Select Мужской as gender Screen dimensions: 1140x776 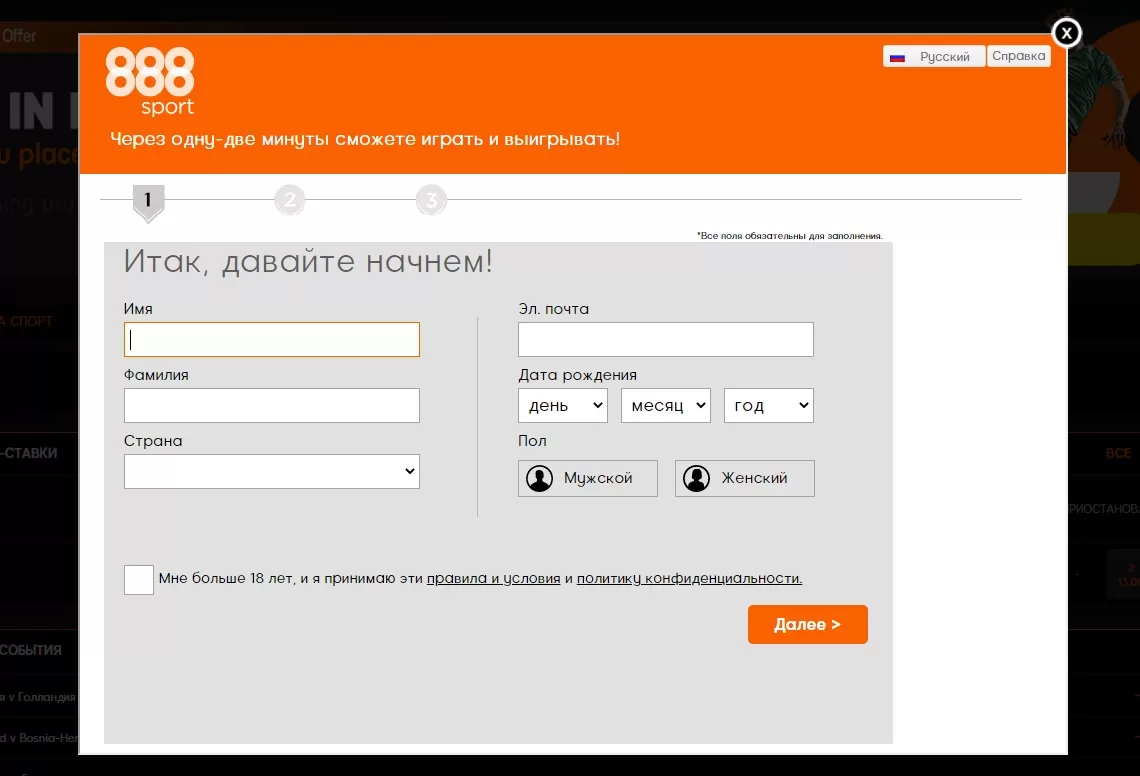click(587, 478)
